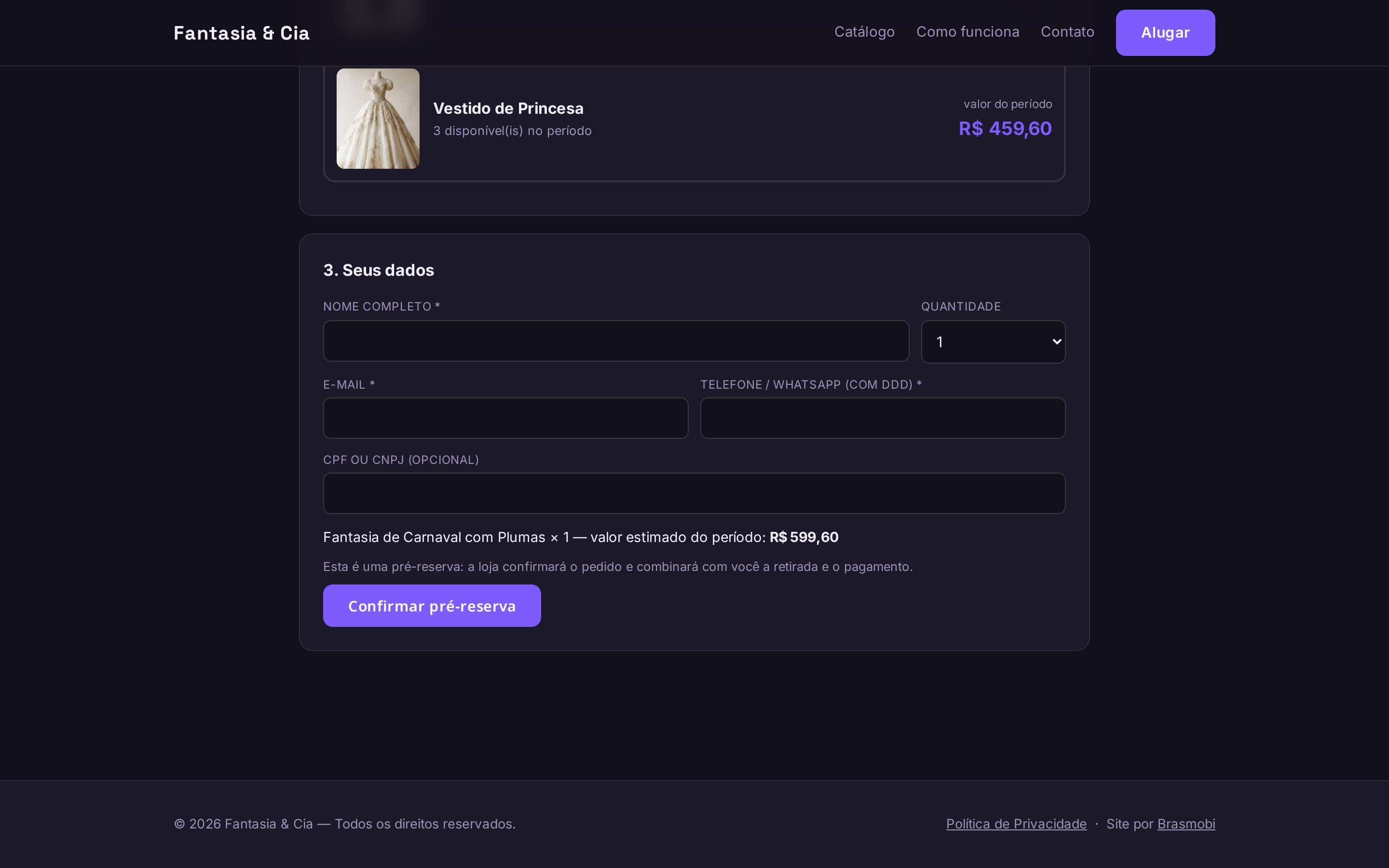Image resolution: width=1389 pixels, height=868 pixels.
Task: Focus the Telefone / WhatsApp field
Action: click(883, 418)
